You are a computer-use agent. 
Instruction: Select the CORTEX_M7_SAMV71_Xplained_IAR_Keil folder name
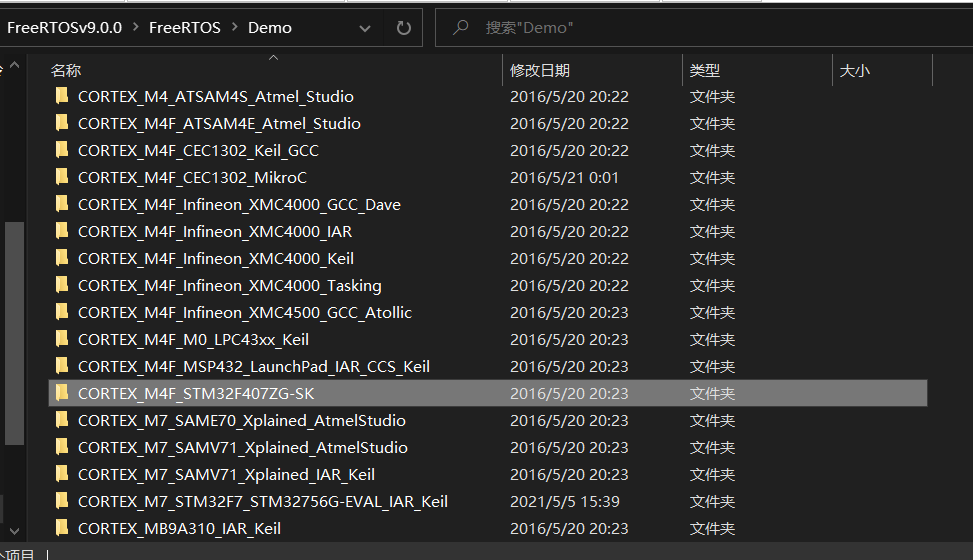pyautogui.click(x=226, y=475)
